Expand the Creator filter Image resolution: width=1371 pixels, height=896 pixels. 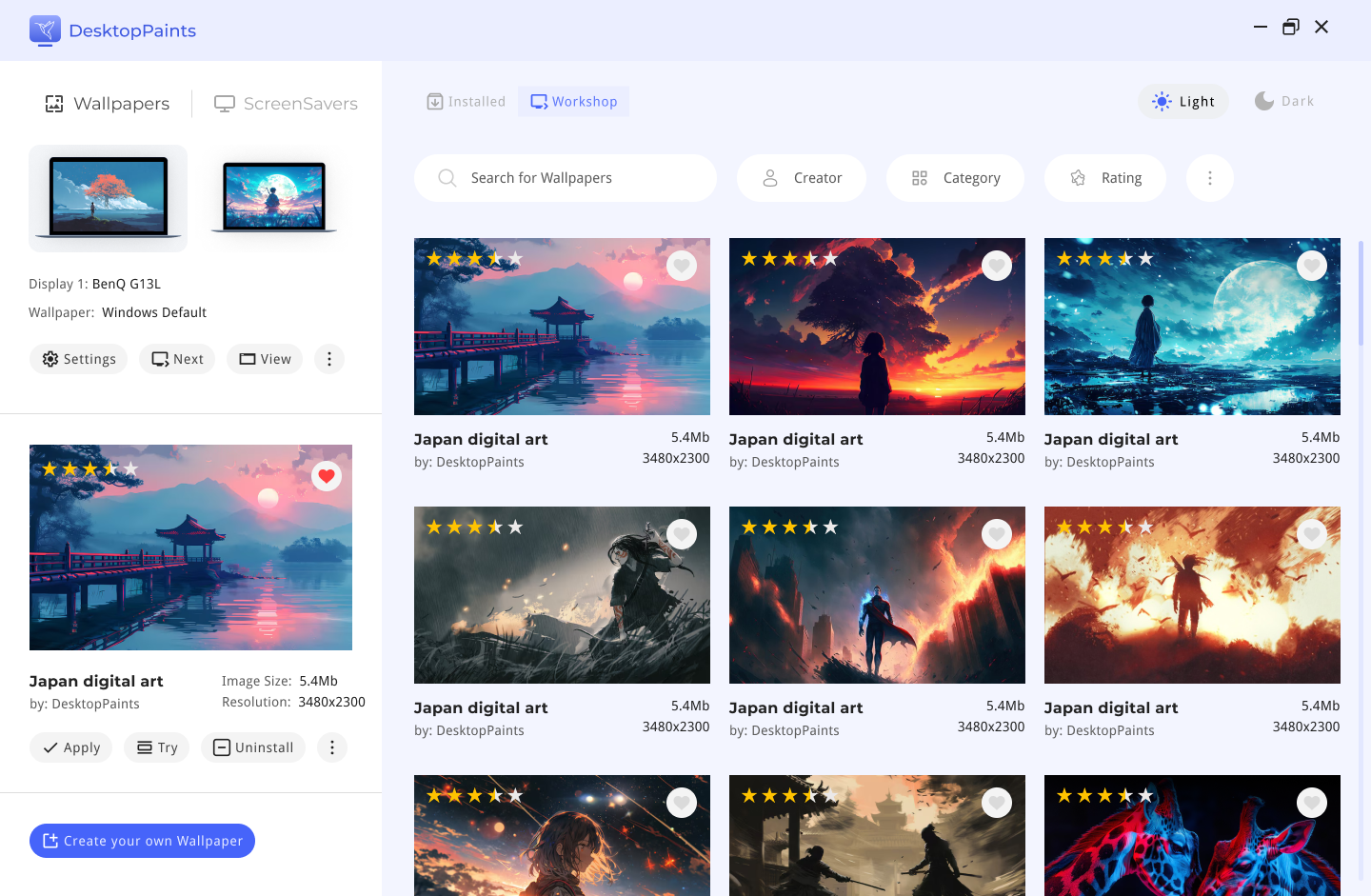tap(802, 178)
